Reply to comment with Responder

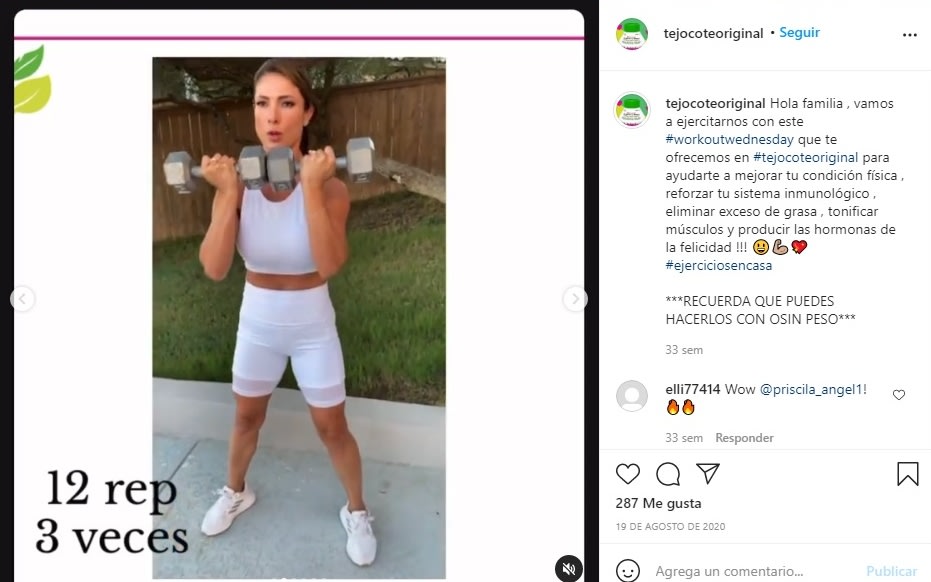[745, 438]
